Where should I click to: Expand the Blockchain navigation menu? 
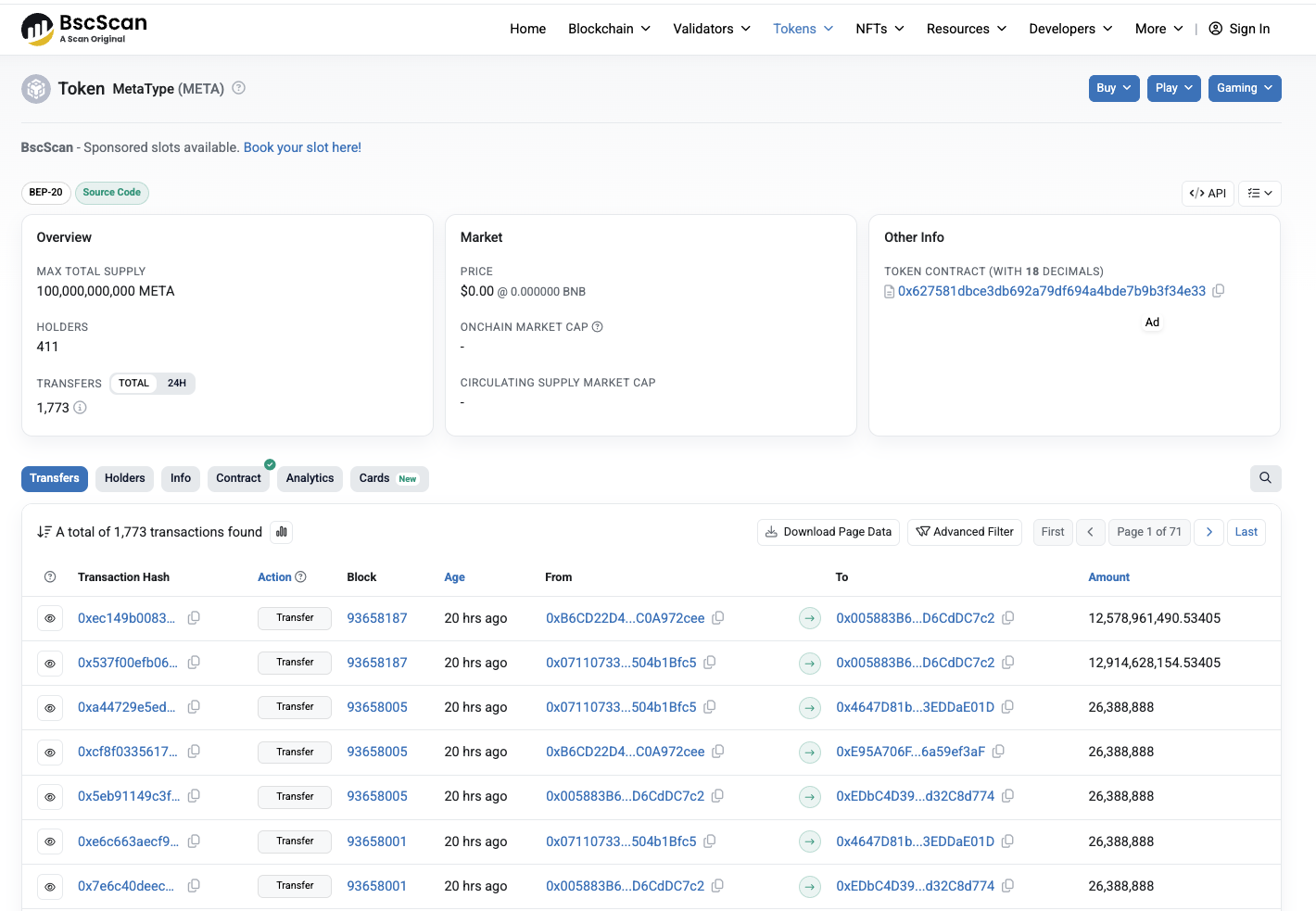609,29
